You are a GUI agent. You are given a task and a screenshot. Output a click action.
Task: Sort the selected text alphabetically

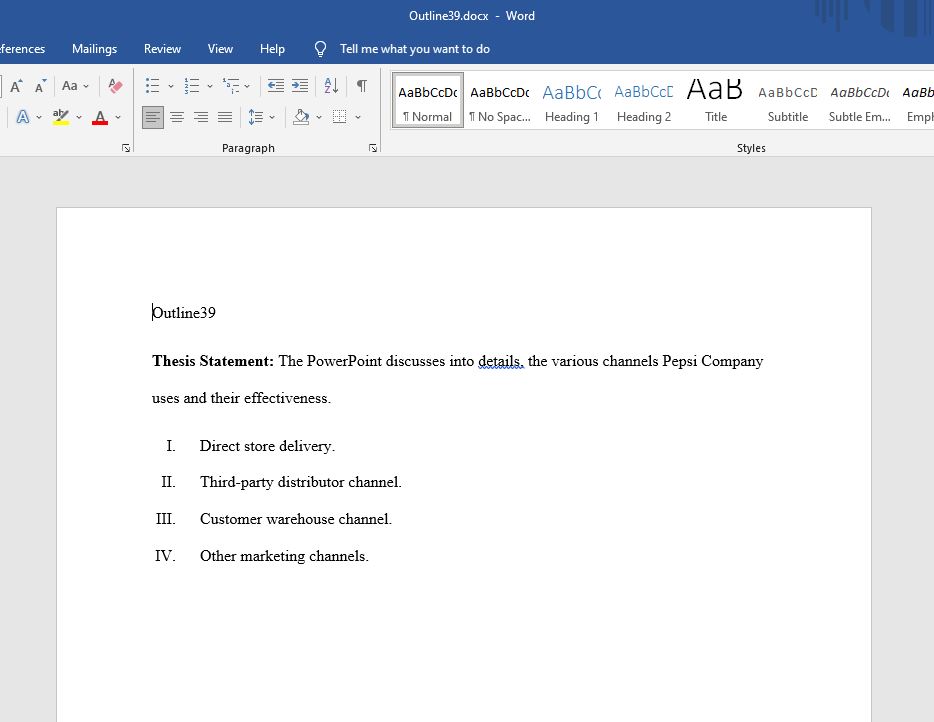click(331, 86)
